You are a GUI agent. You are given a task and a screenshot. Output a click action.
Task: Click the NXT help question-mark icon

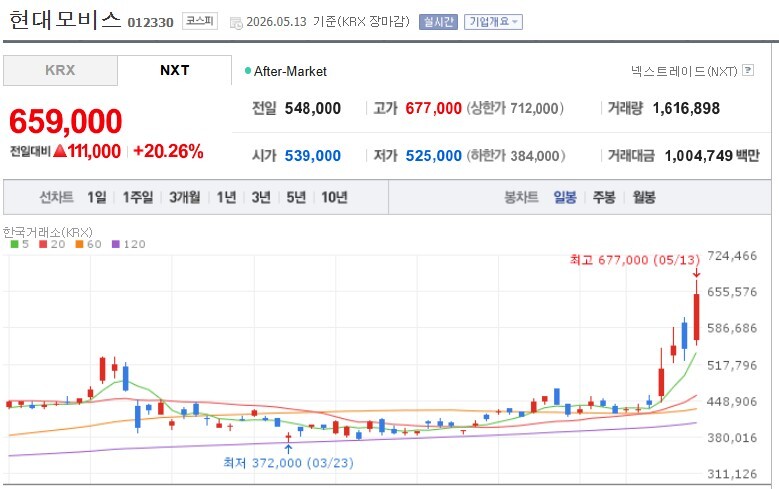click(x=747, y=71)
